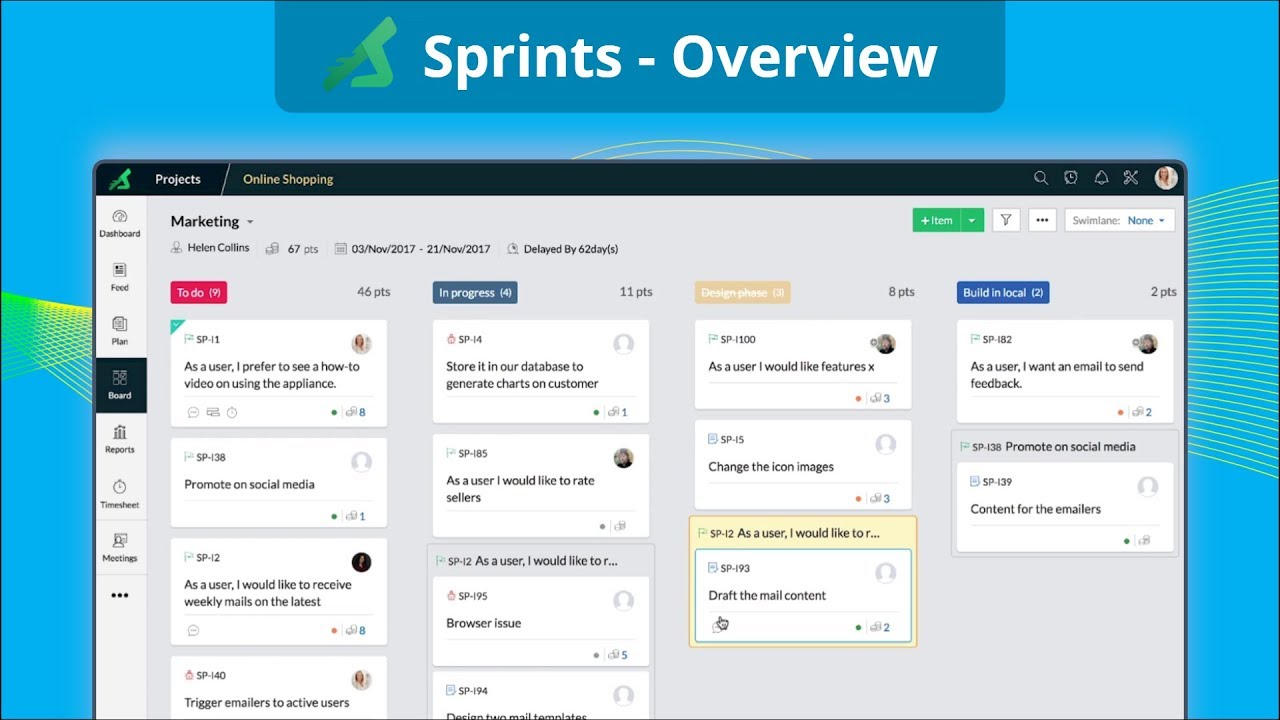Switch to the Feed sidebar tab
This screenshot has width=1280, height=720.
click(120, 277)
